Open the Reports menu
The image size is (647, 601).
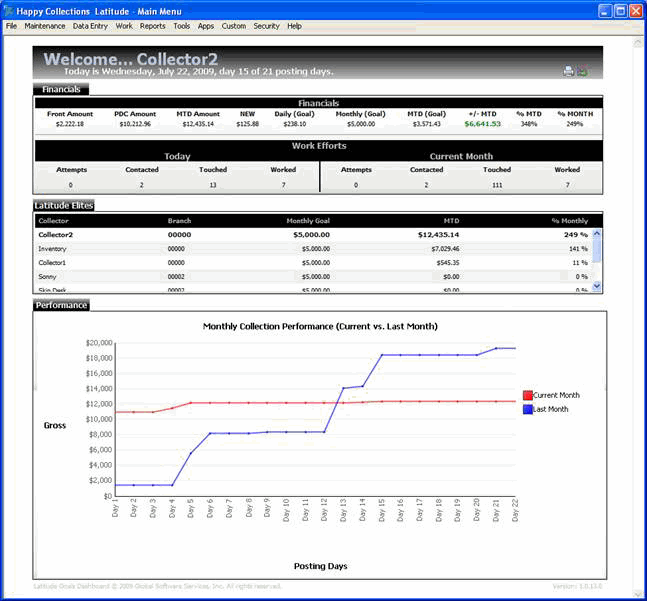[152, 26]
